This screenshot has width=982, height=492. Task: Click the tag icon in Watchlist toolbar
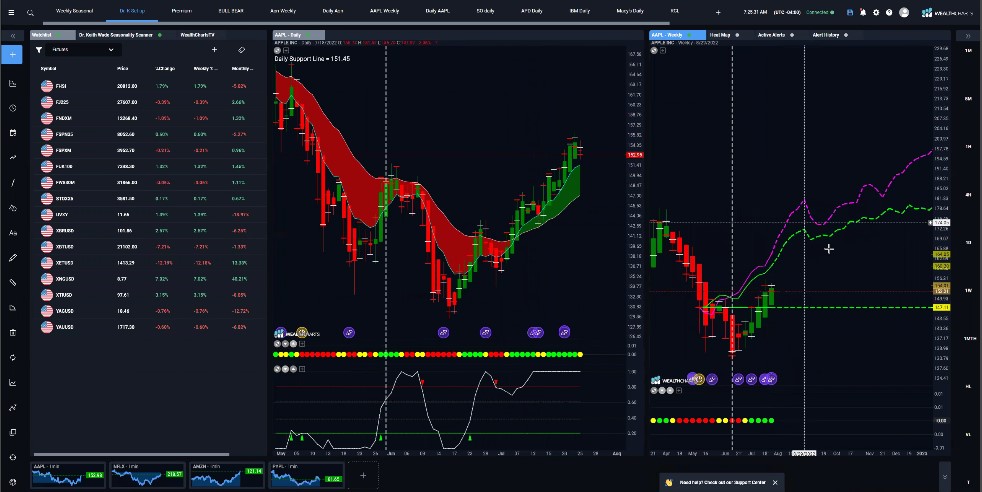click(x=241, y=49)
